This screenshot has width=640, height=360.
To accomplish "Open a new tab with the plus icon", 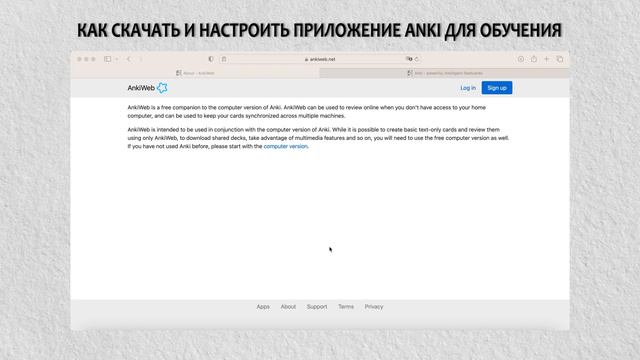I will click(547, 59).
